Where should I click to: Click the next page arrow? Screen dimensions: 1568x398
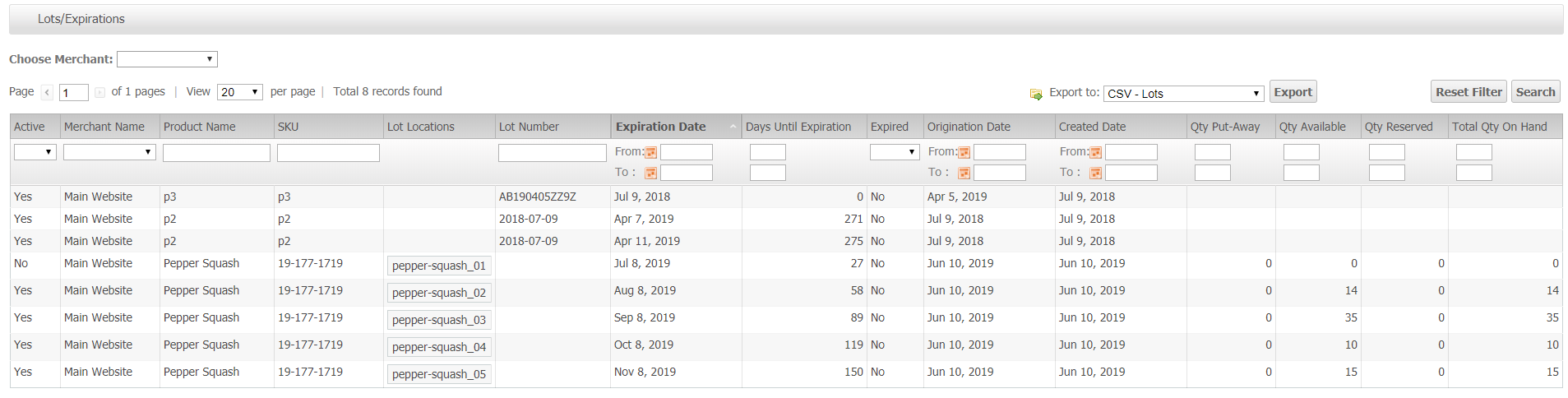99,92
